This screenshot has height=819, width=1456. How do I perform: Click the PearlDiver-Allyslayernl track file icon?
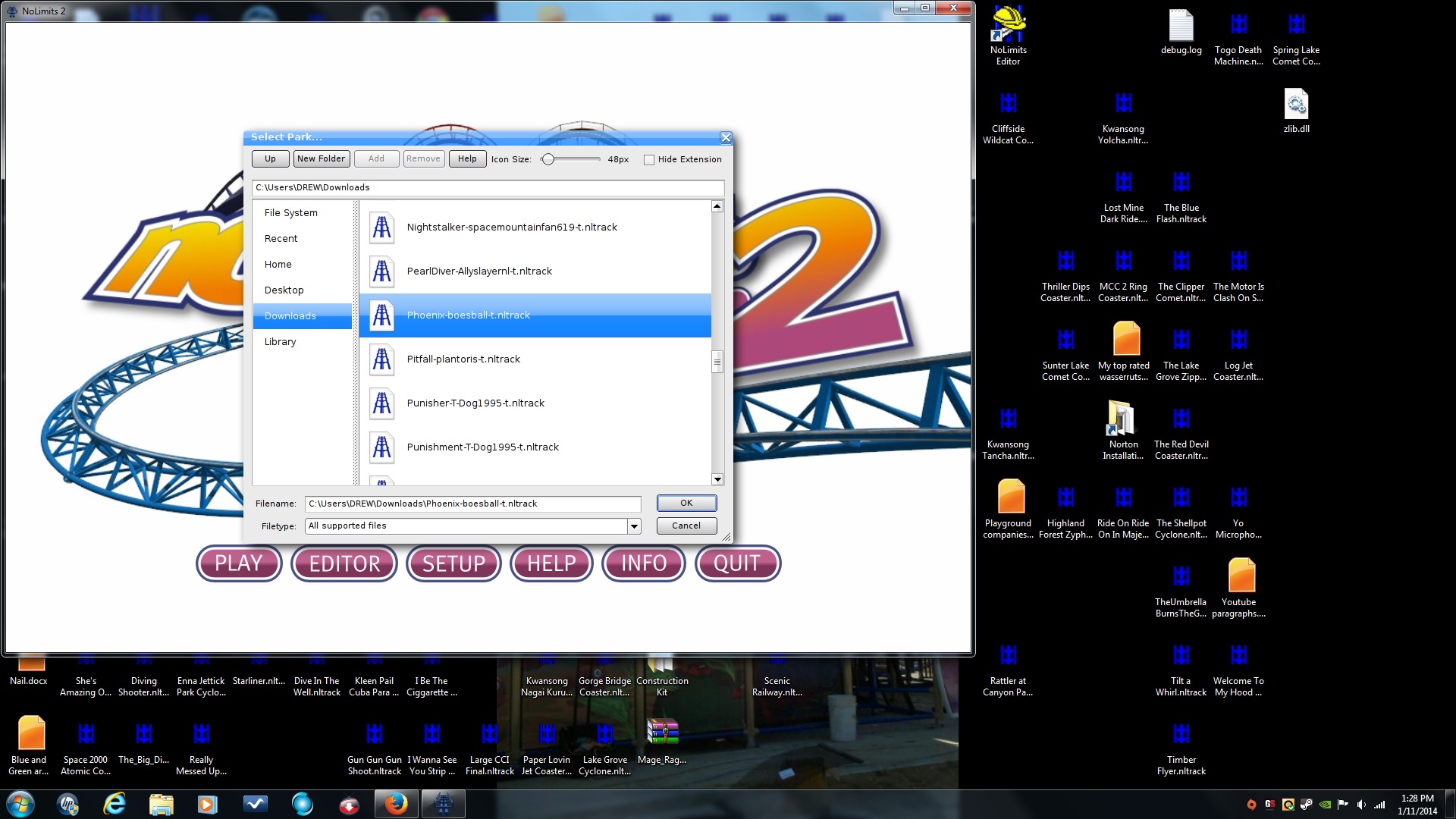(x=382, y=271)
